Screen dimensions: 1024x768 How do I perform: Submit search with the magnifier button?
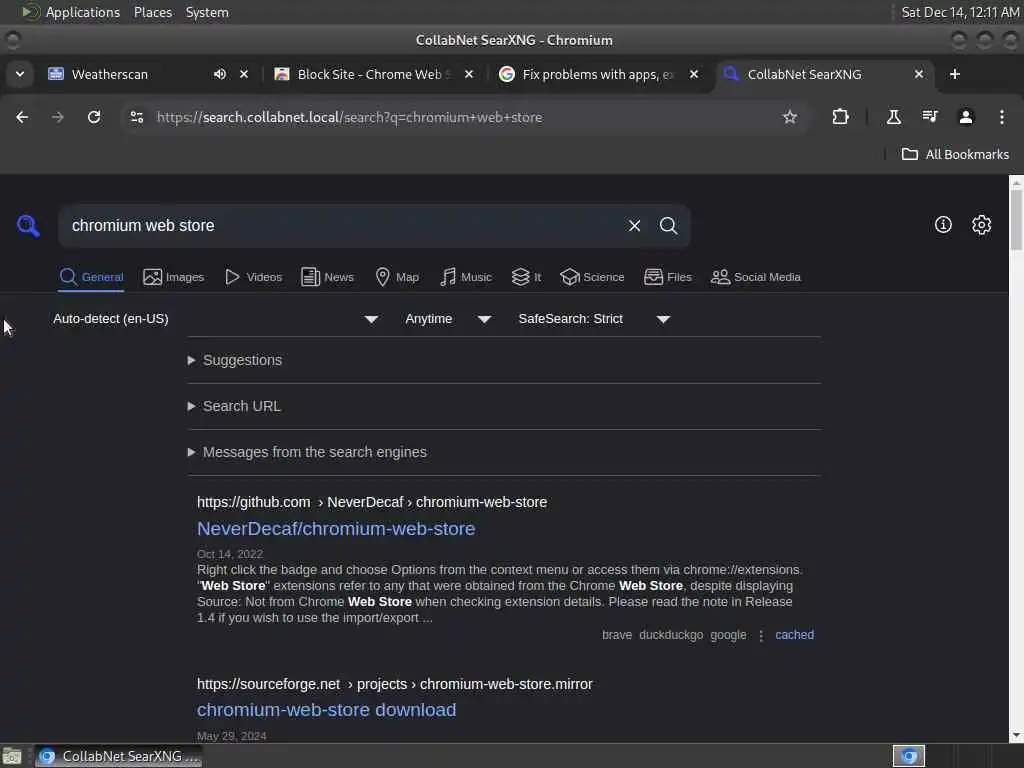(668, 226)
